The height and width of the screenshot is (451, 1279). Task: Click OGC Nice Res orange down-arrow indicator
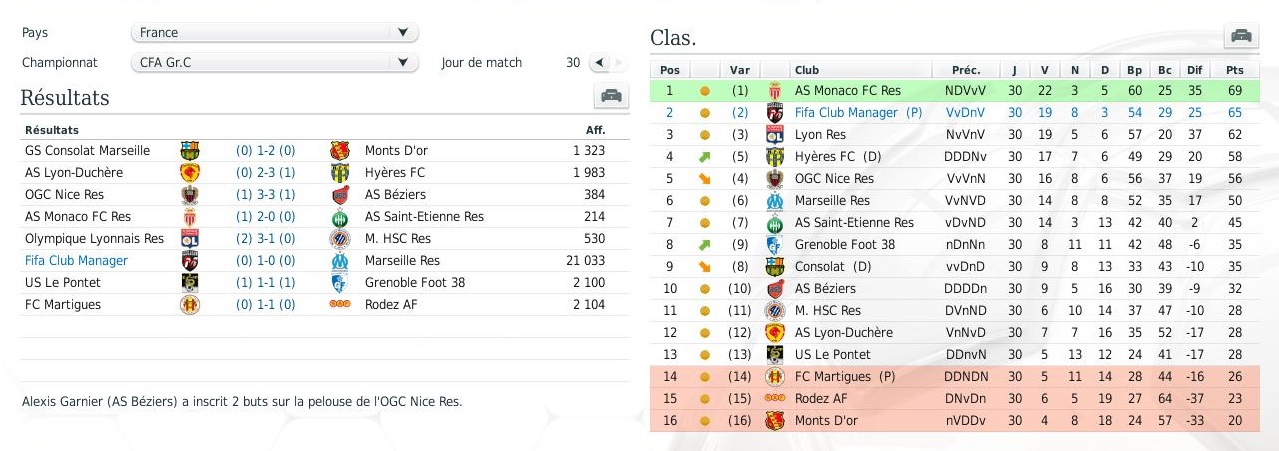pos(704,179)
